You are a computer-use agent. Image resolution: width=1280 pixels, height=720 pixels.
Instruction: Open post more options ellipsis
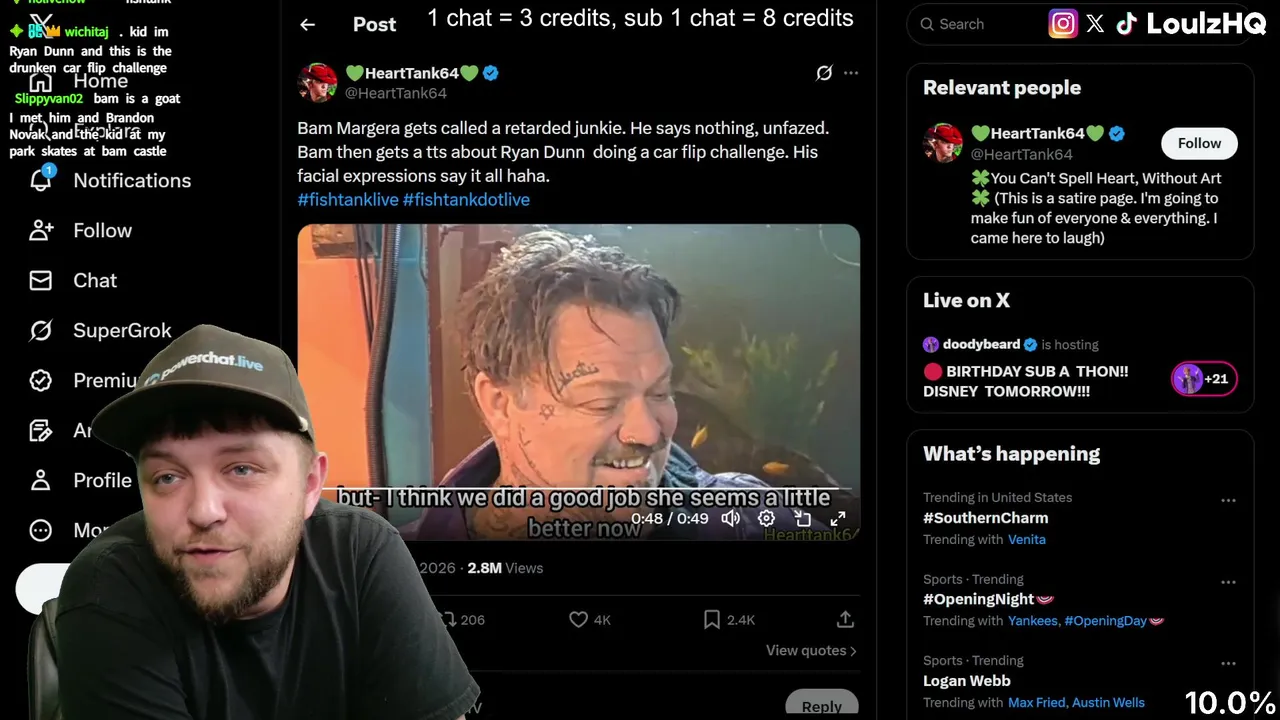(851, 73)
